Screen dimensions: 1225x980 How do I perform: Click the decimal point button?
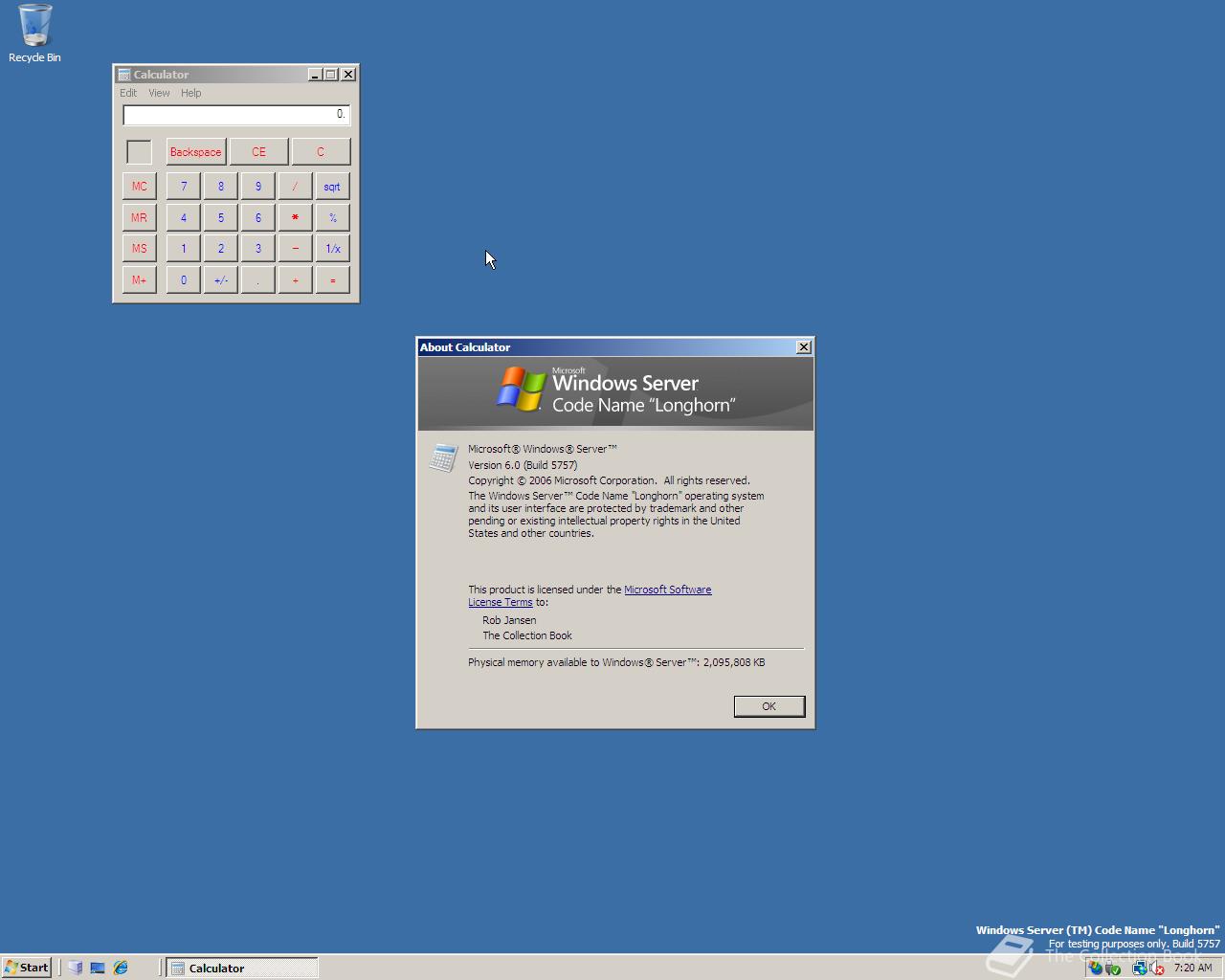[257, 280]
